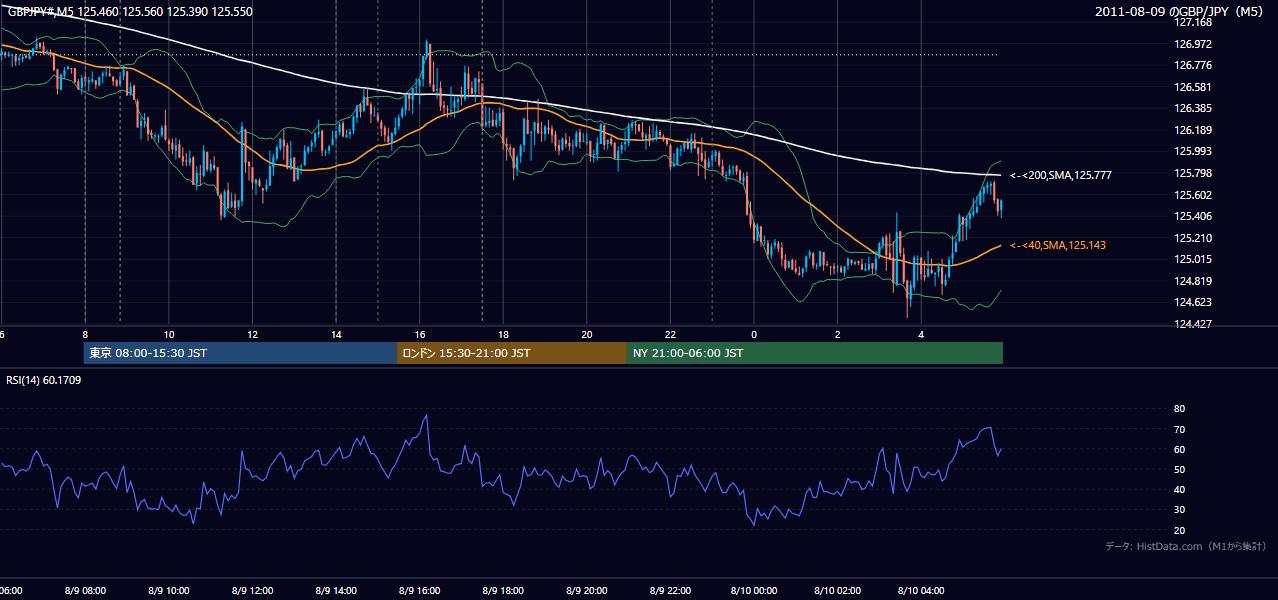Viewport: 1278px width, 600px height.
Task: Select hour label 10 under the price chart
Action: [169, 334]
